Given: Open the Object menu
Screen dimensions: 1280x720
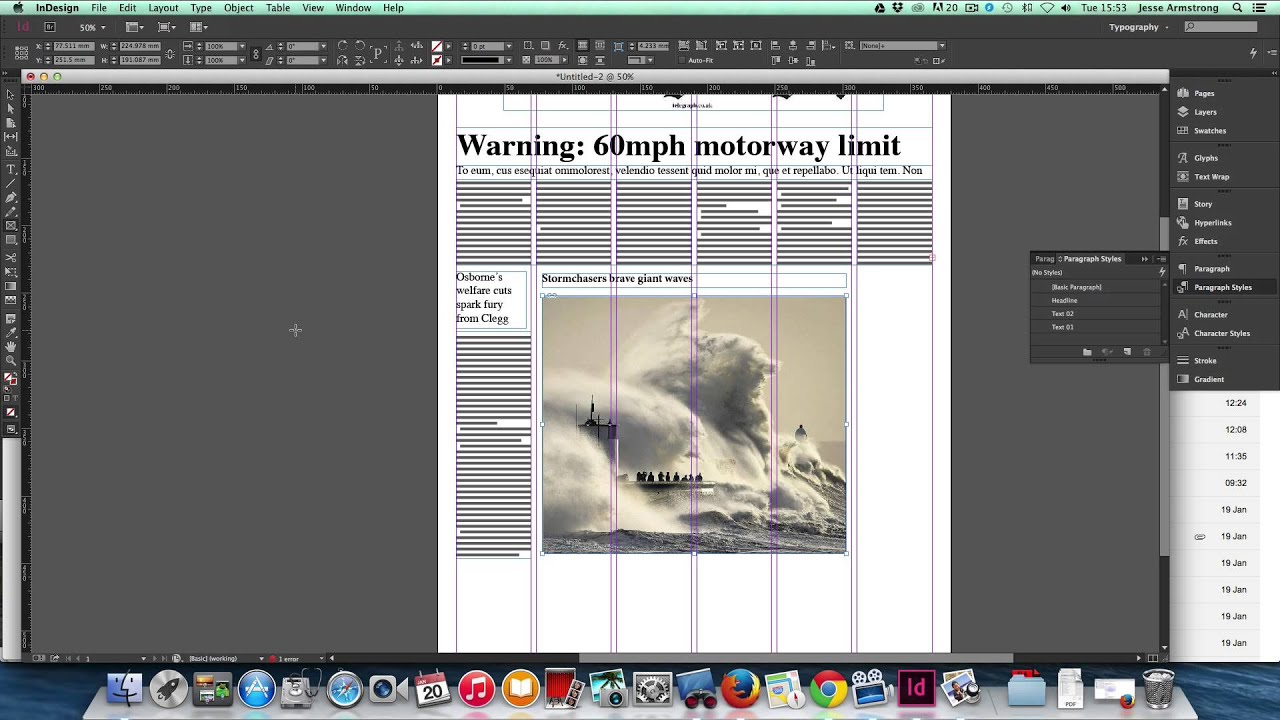Looking at the screenshot, I should tap(238, 8).
